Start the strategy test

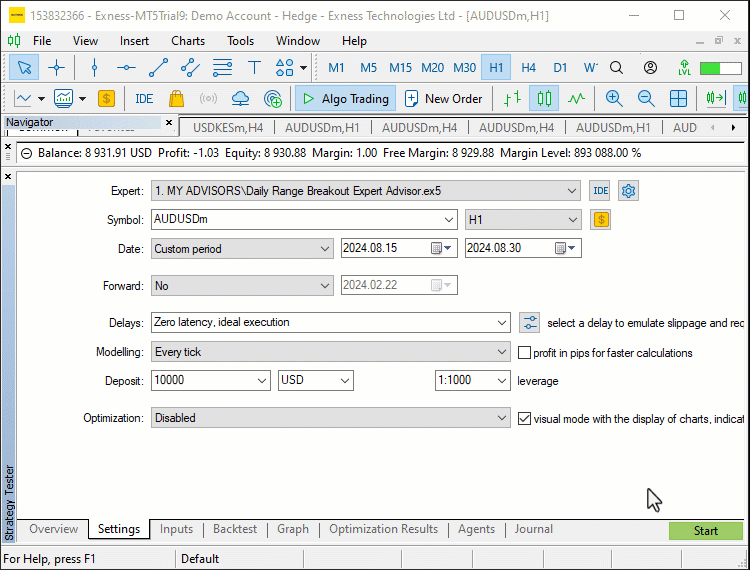pos(706,531)
